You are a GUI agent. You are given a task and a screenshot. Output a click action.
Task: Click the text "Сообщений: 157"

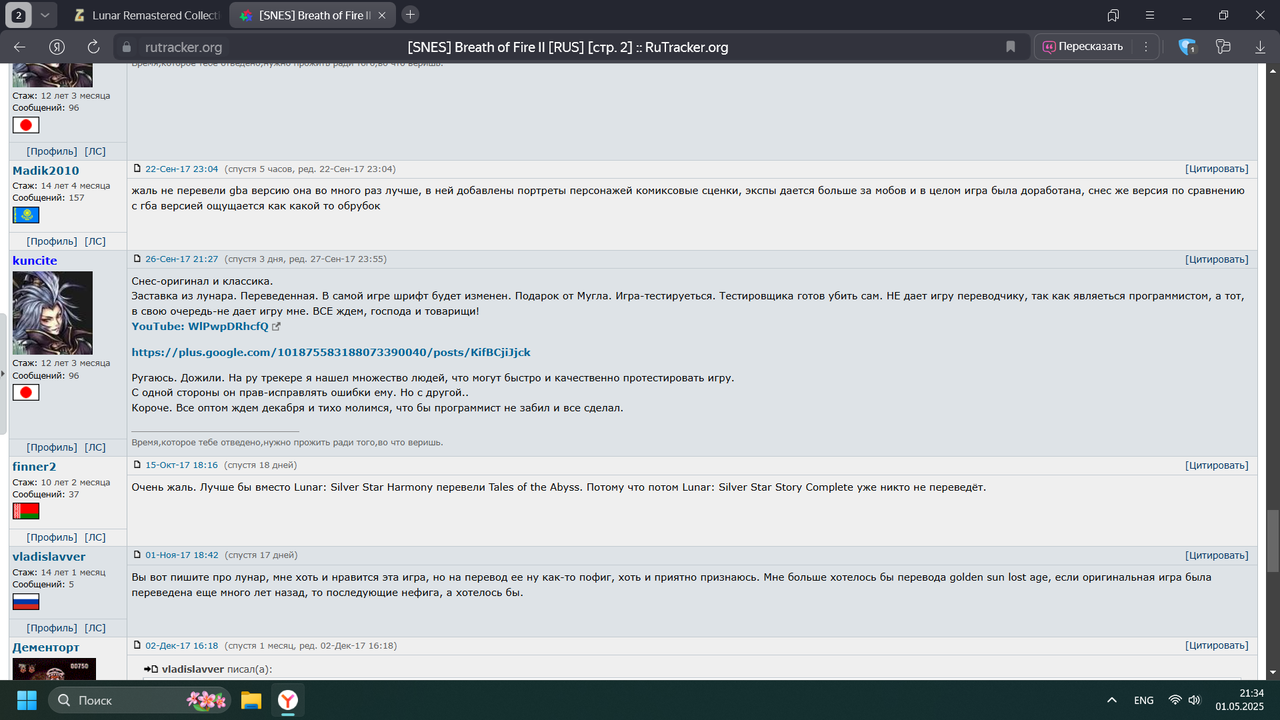pyautogui.click(x=48, y=198)
